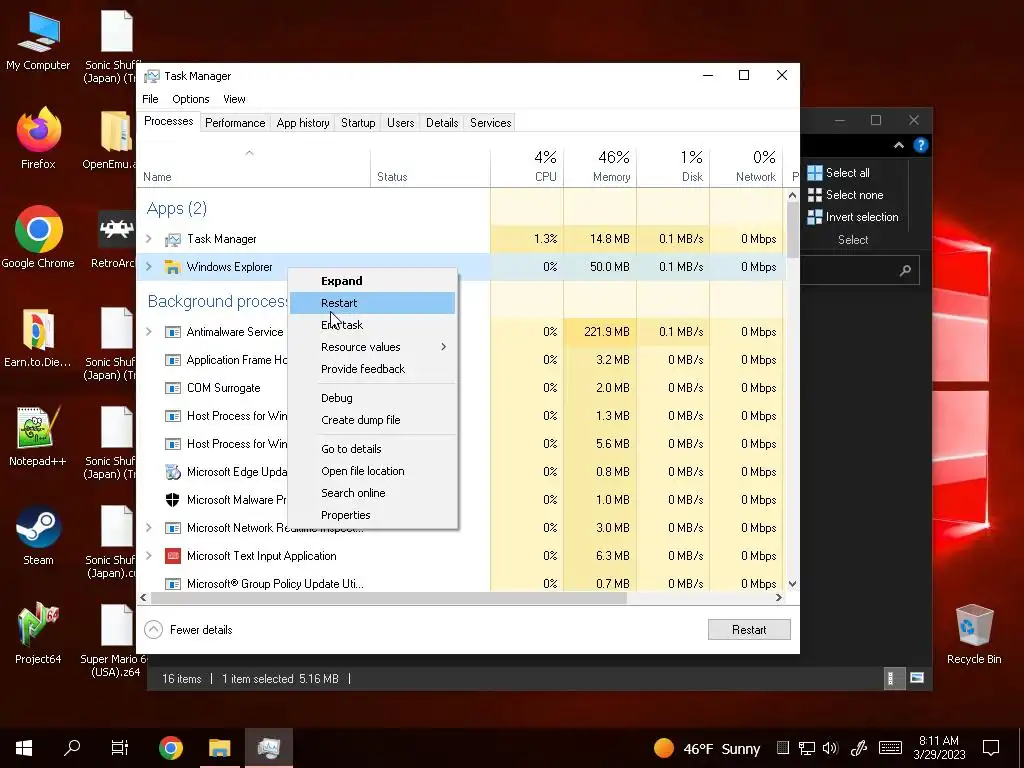Open pen workspace tray icon
Viewport: 1024px width, 768px height.
click(x=858, y=748)
